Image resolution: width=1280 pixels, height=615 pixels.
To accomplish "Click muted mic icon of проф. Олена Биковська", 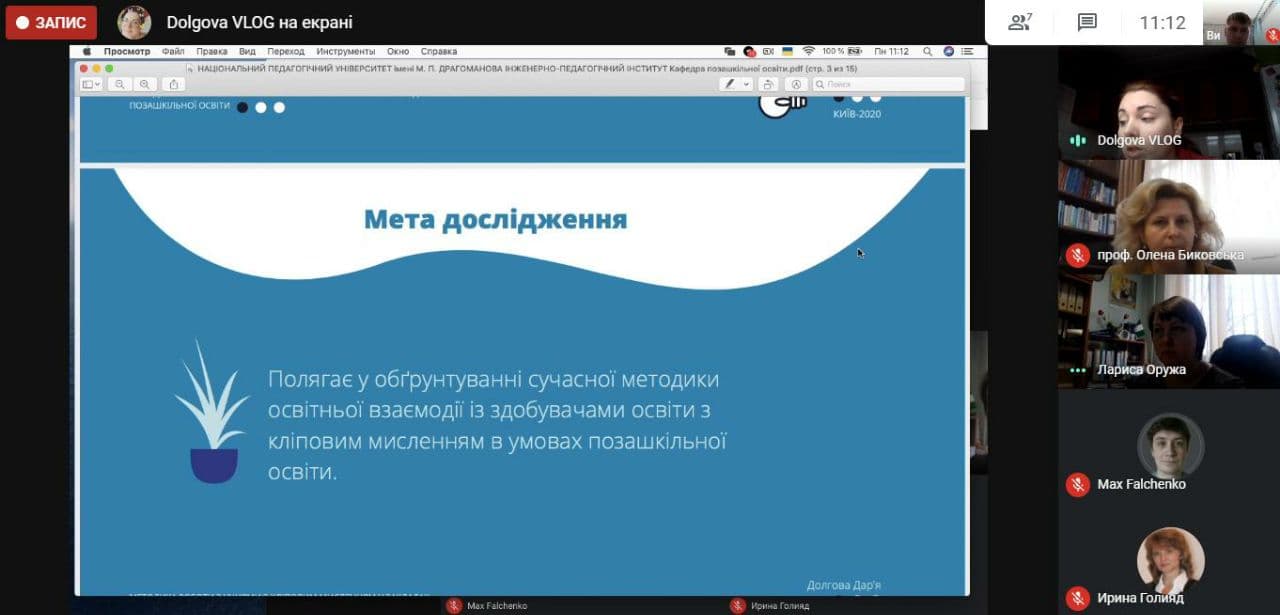I will (1077, 255).
